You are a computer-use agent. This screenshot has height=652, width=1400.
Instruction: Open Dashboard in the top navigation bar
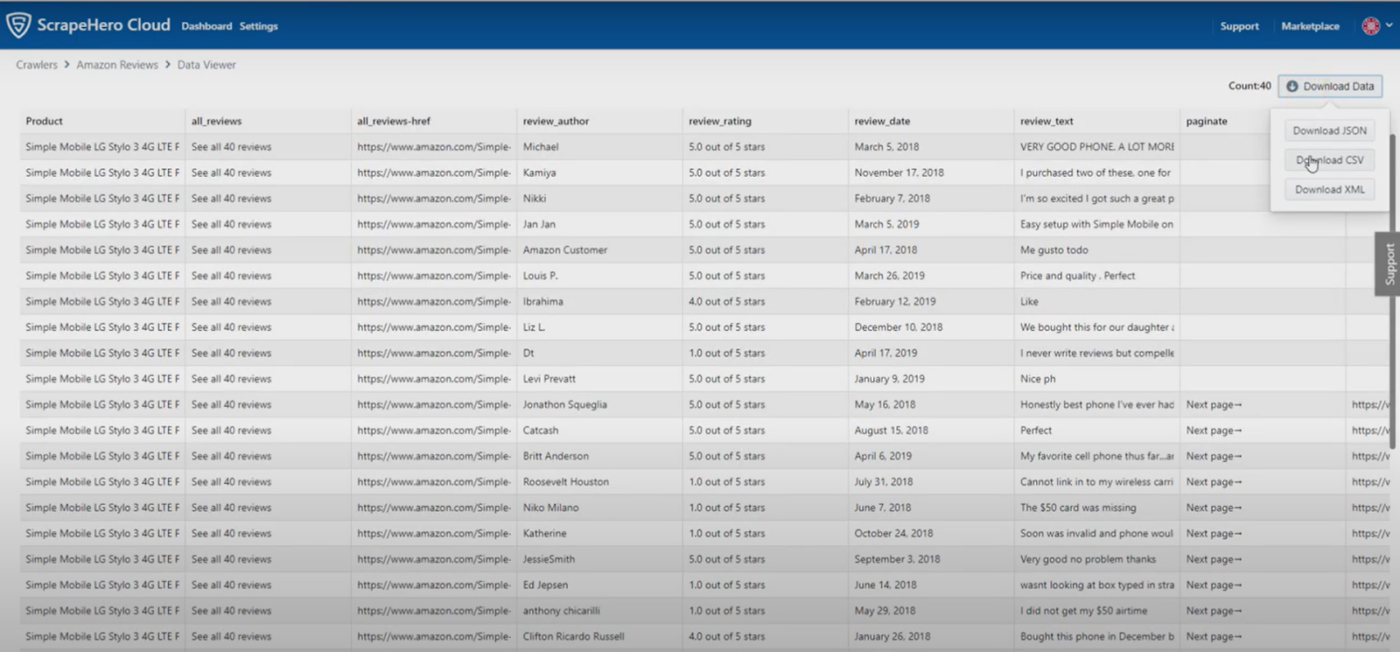pos(207,26)
